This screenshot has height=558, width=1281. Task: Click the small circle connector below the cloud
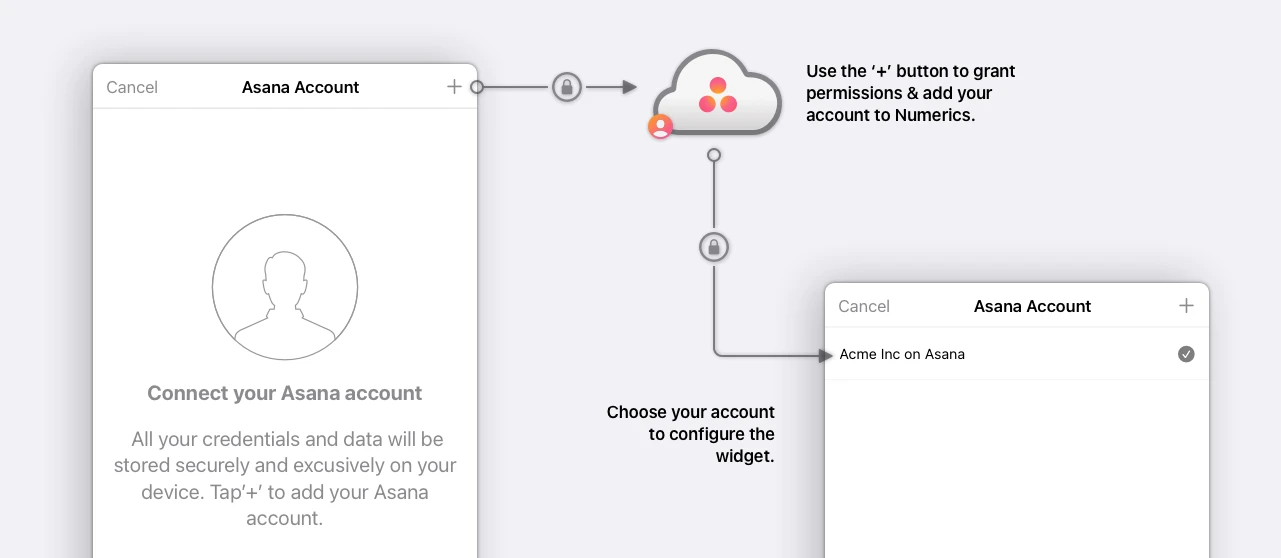coord(713,155)
